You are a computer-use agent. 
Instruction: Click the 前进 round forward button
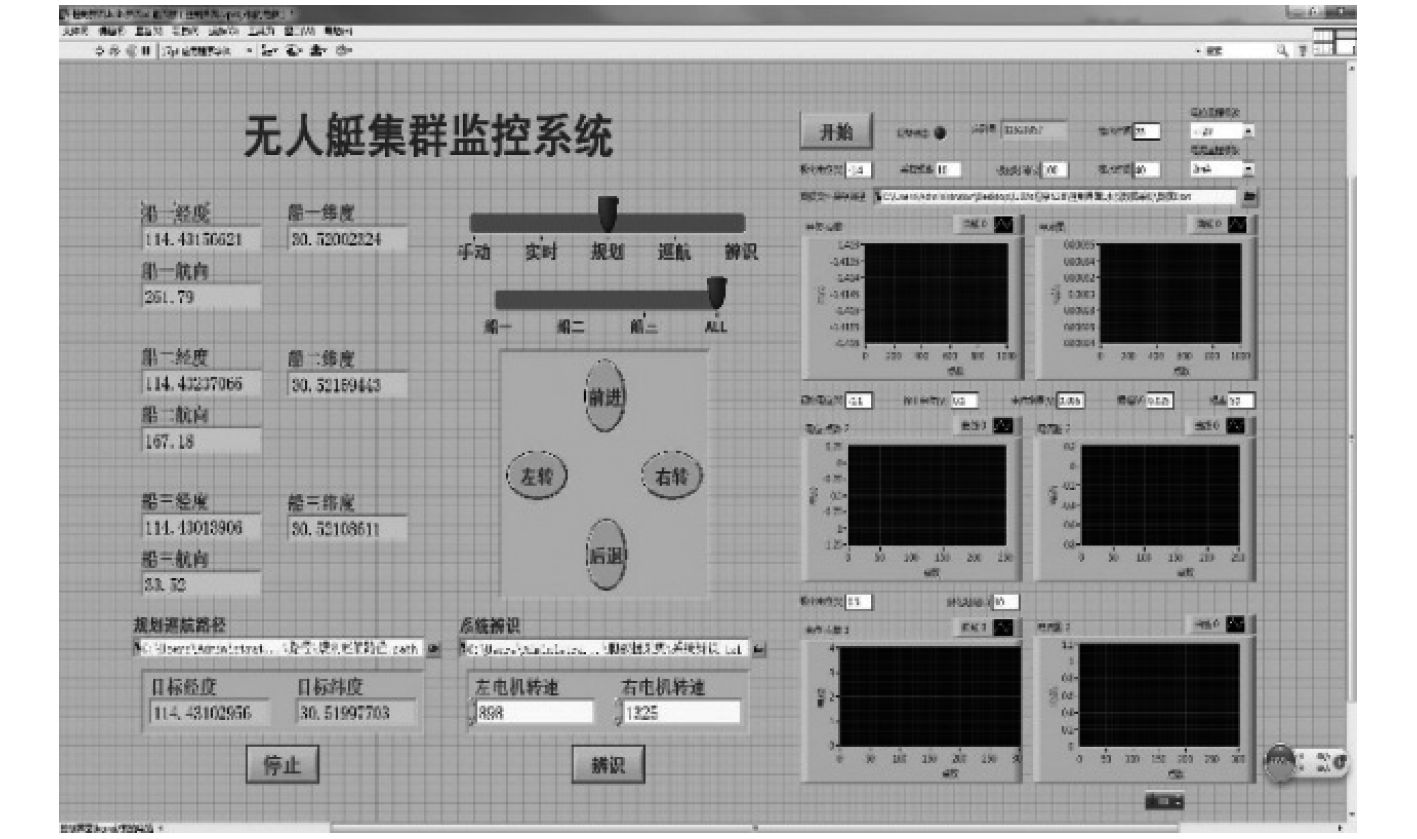(604, 396)
